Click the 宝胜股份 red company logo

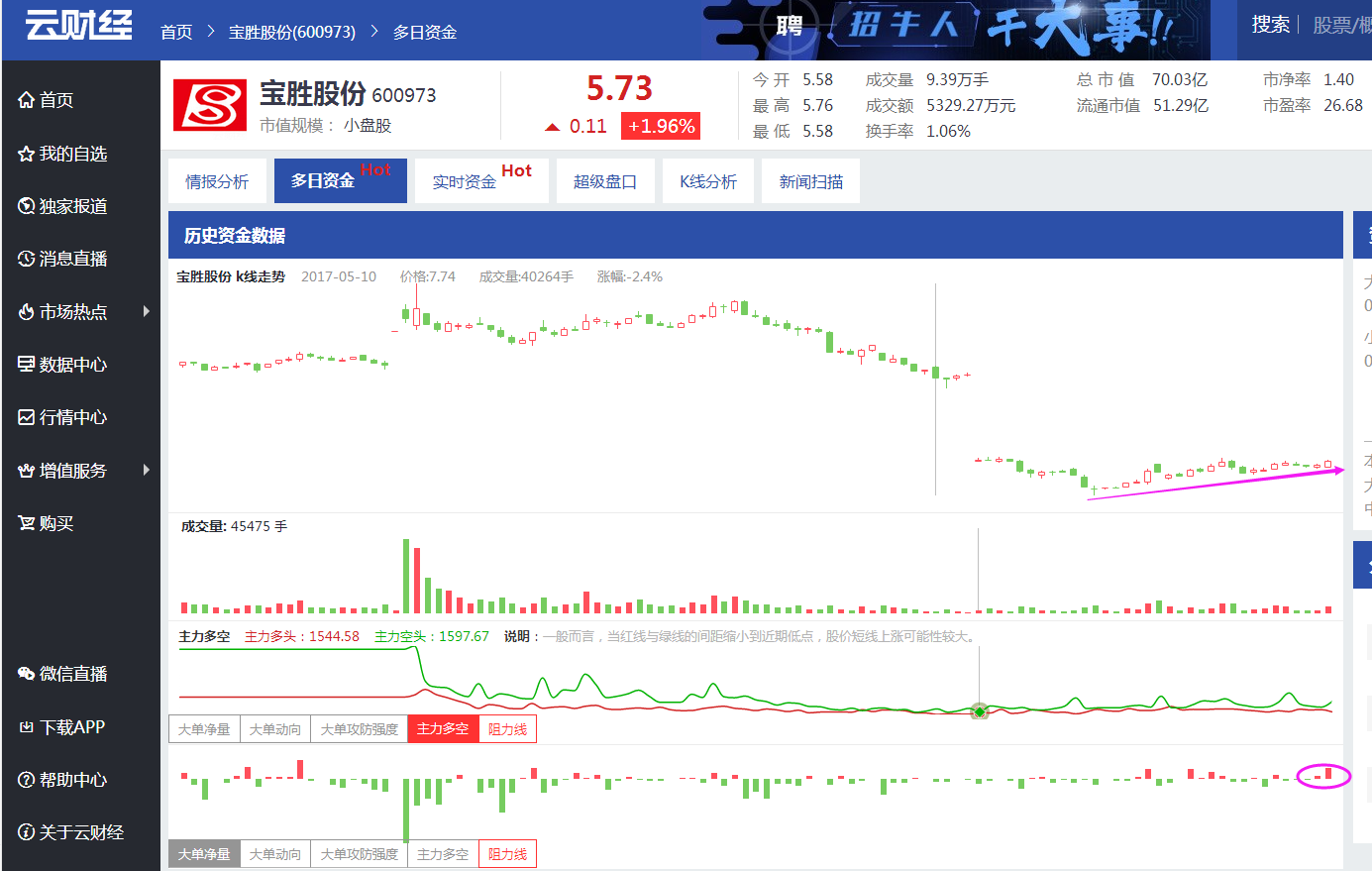(x=210, y=105)
